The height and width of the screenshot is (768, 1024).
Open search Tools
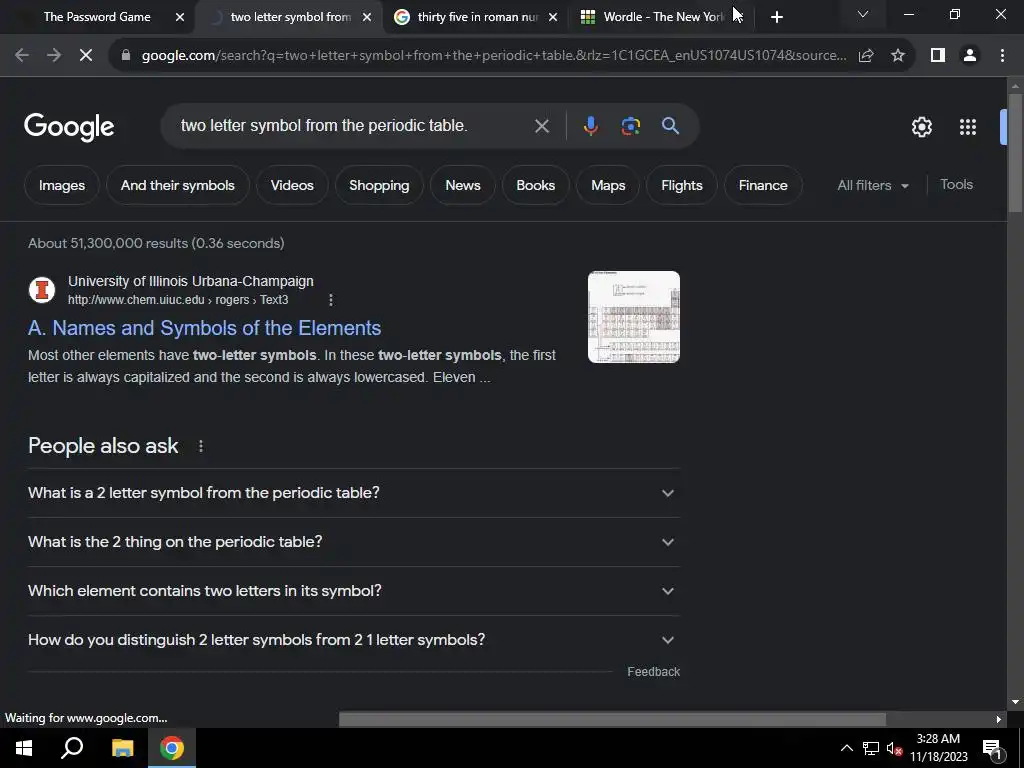click(x=956, y=185)
